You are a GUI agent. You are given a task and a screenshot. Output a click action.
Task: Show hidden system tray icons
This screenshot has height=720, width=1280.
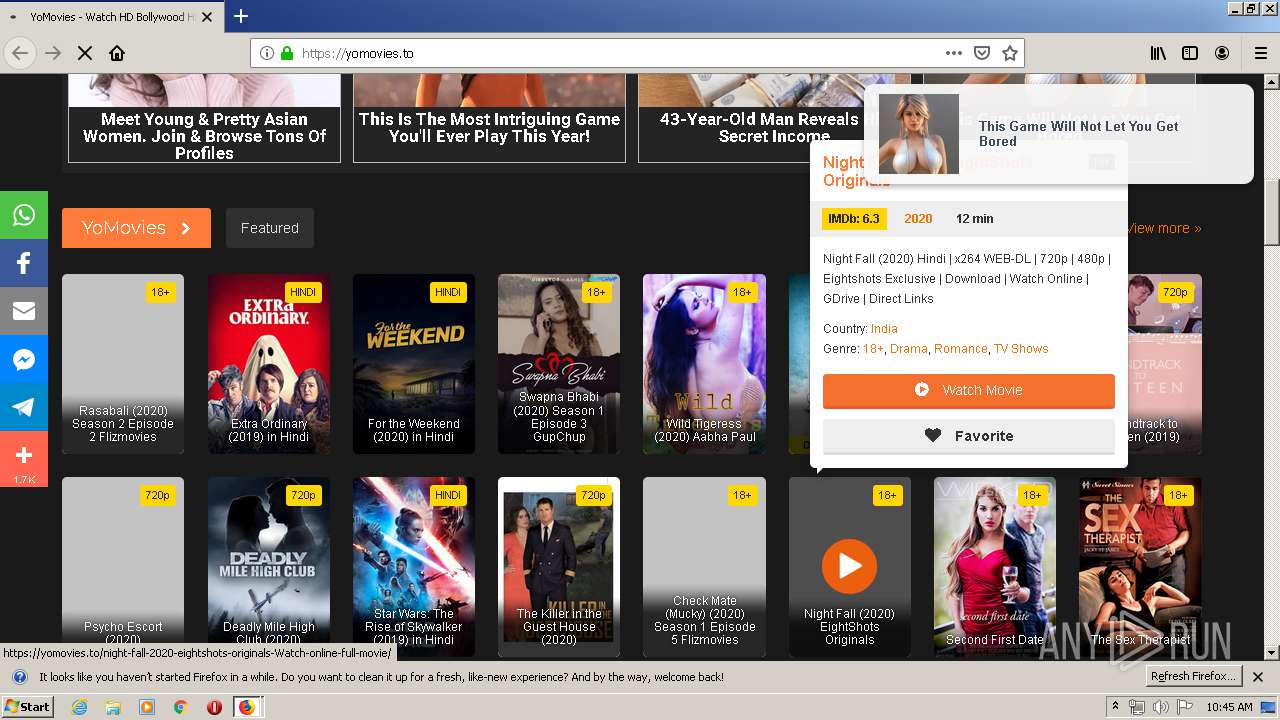(x=1115, y=707)
